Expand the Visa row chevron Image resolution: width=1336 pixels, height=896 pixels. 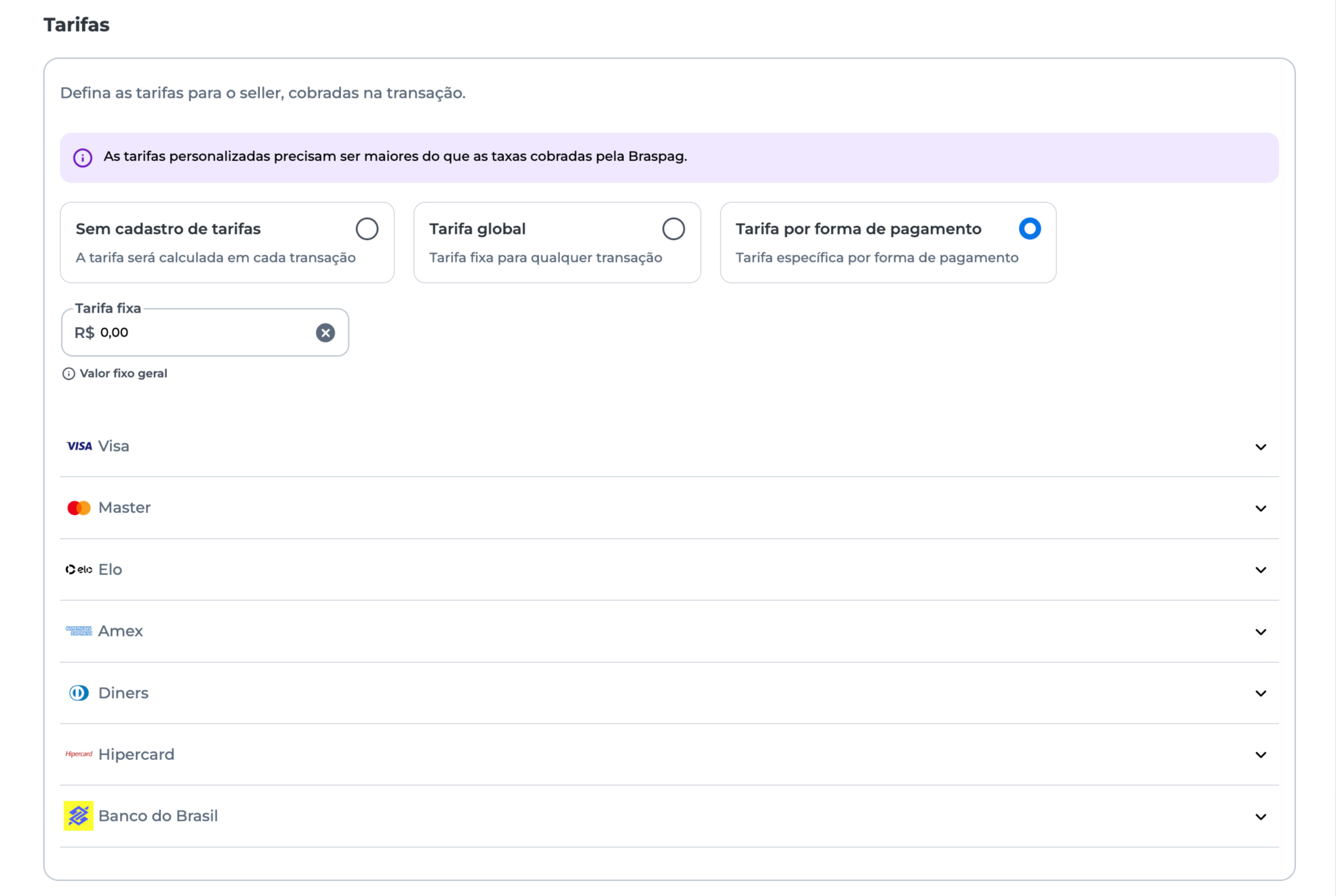1260,447
